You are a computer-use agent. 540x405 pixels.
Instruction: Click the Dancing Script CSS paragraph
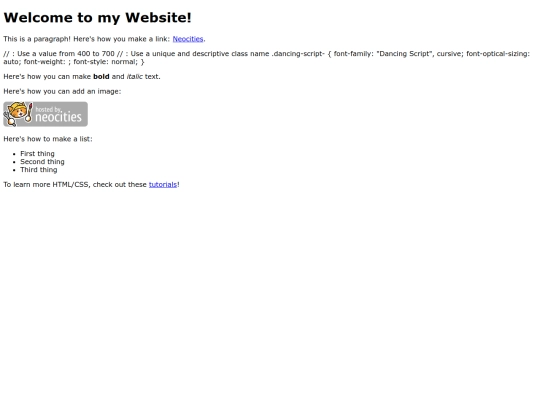click(267, 58)
